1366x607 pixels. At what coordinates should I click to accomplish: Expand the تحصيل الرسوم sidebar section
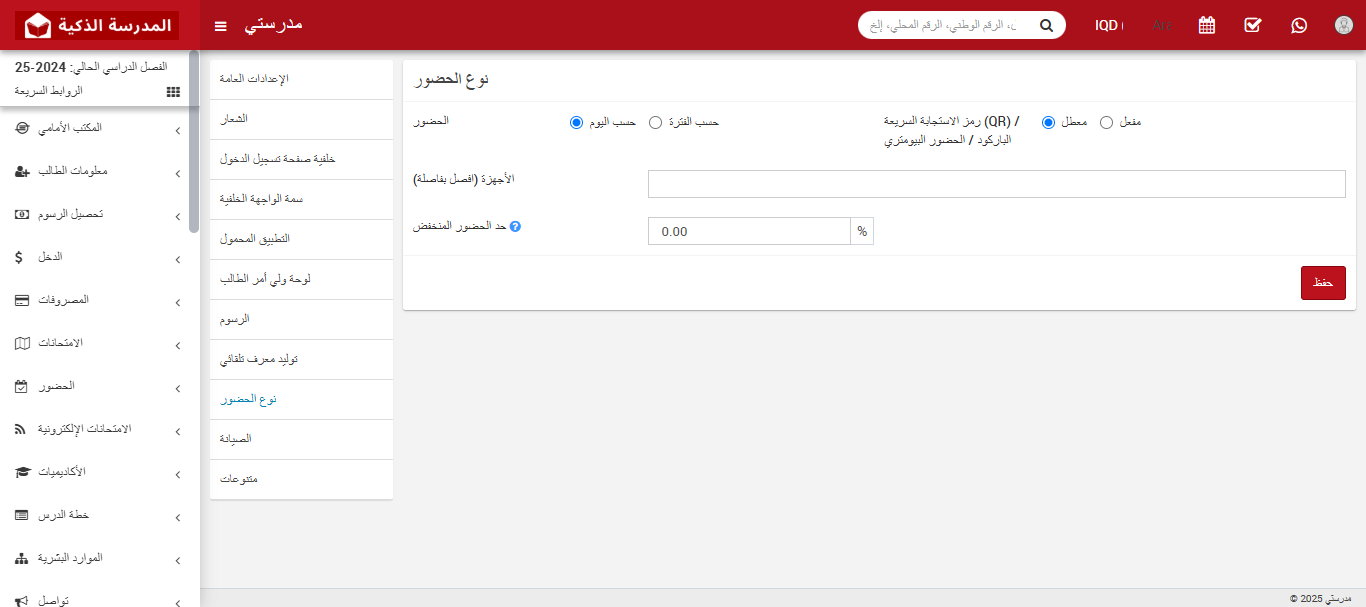100,214
